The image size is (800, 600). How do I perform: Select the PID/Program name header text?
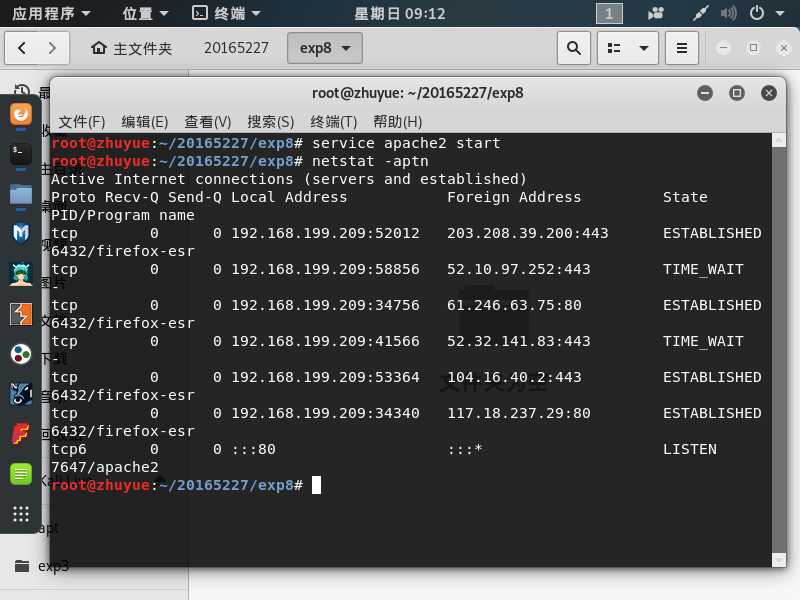[x=122, y=215]
